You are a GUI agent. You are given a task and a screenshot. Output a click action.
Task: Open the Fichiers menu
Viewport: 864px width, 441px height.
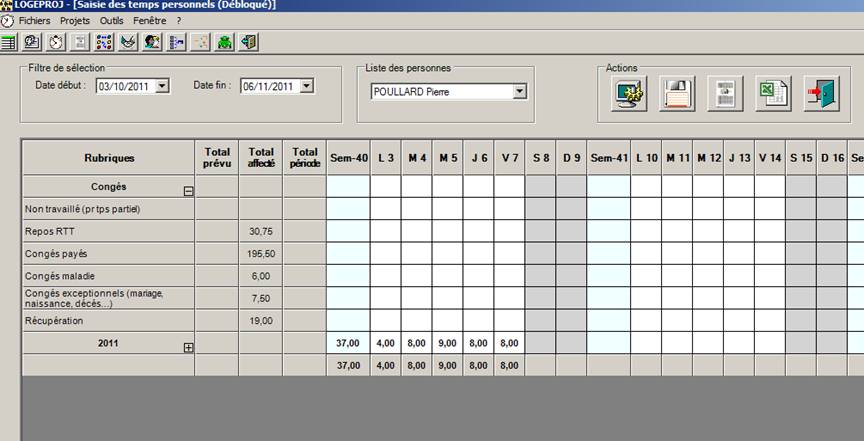[35, 20]
